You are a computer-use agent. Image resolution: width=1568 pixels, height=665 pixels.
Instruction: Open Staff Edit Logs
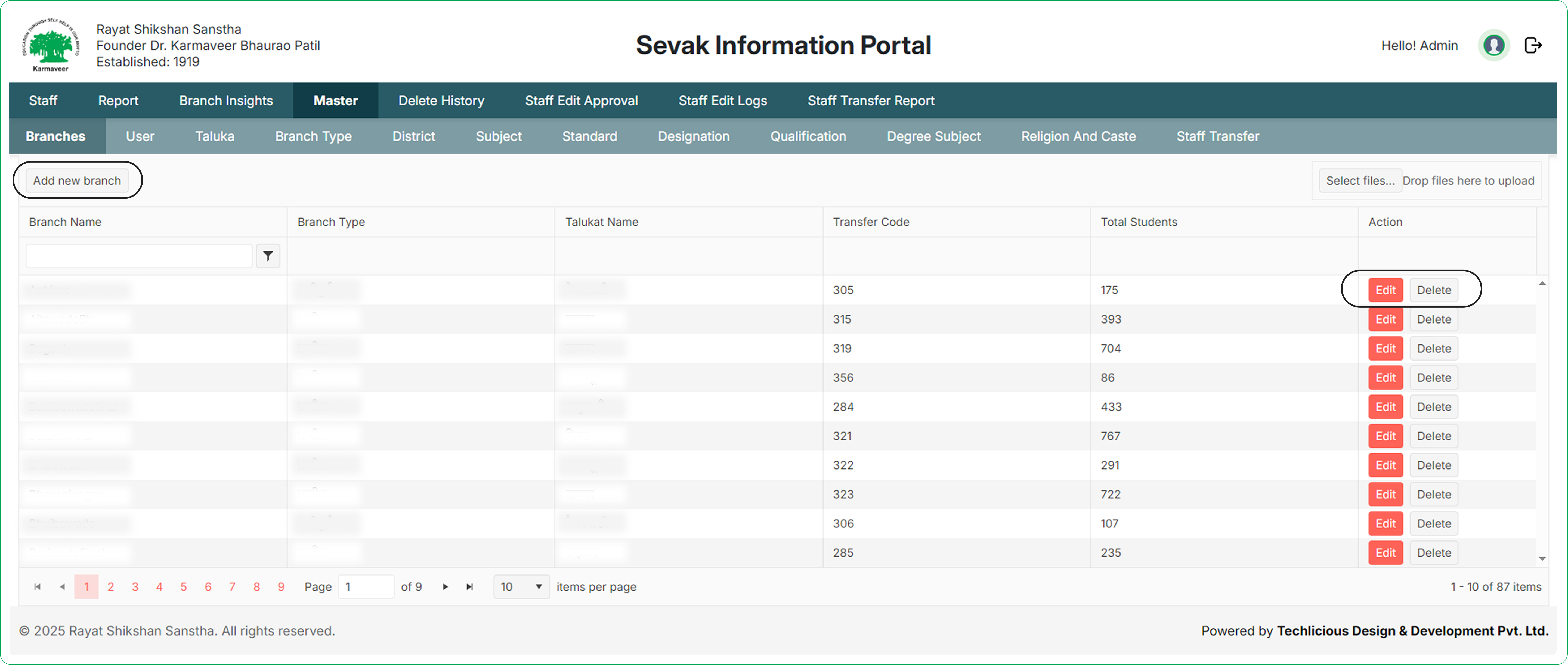pos(722,100)
